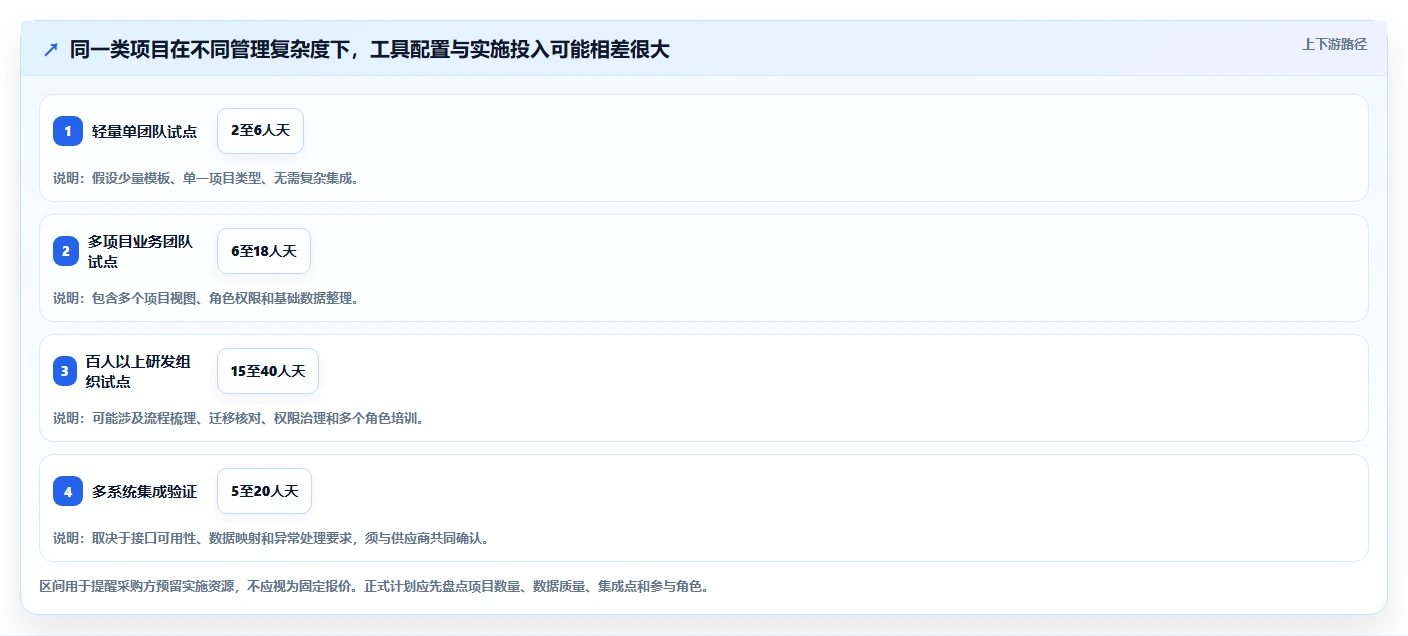This screenshot has height=636, width=1408.
Task: Click the heading 同一类项目在不同管理复杂度下
Action: [370, 50]
